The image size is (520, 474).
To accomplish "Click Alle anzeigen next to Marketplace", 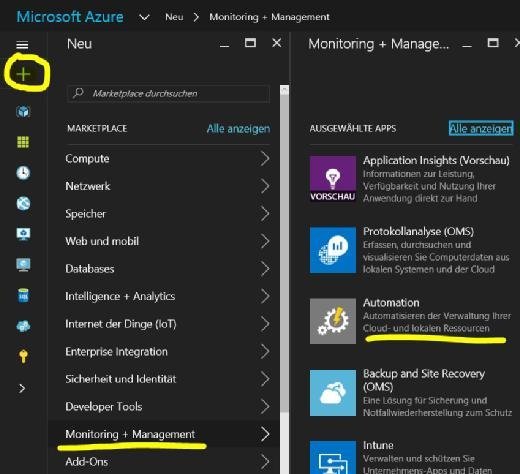I will (238, 129).
